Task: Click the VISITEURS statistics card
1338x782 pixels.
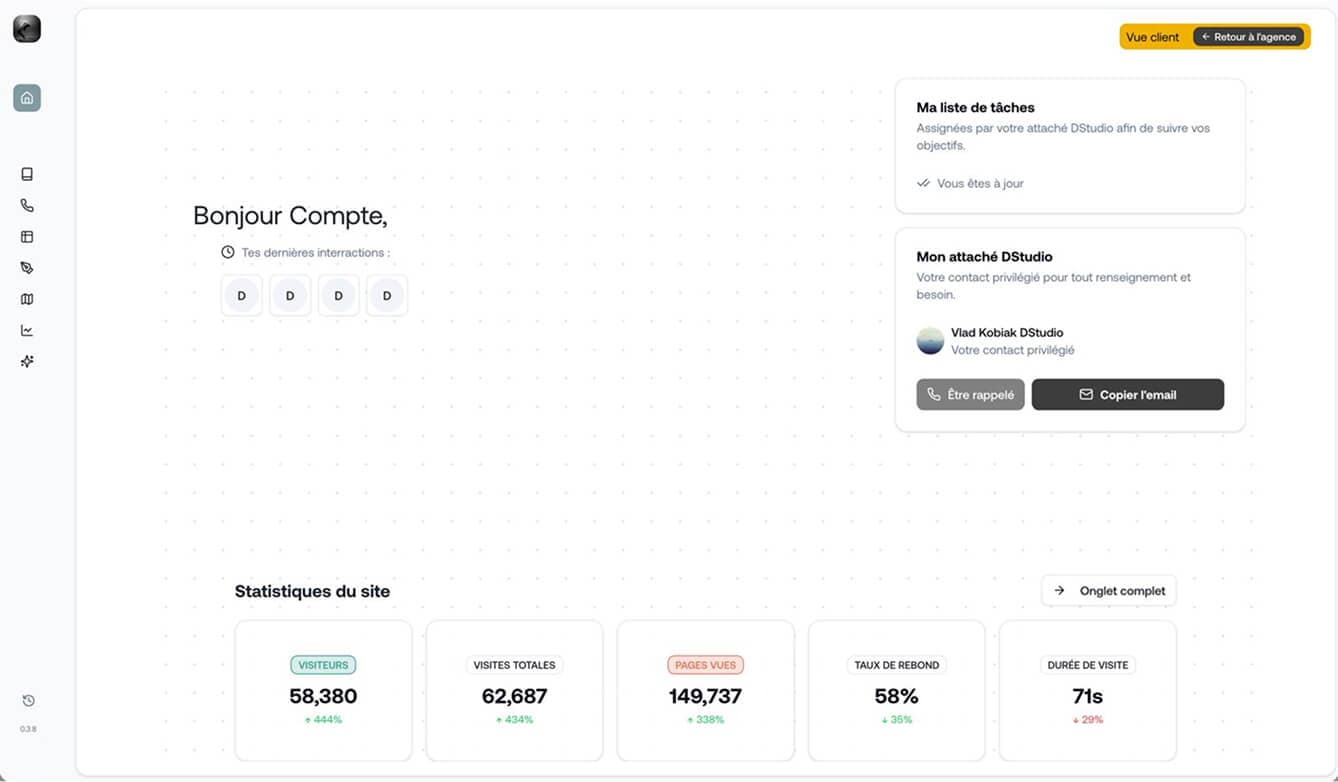Action: coord(323,691)
